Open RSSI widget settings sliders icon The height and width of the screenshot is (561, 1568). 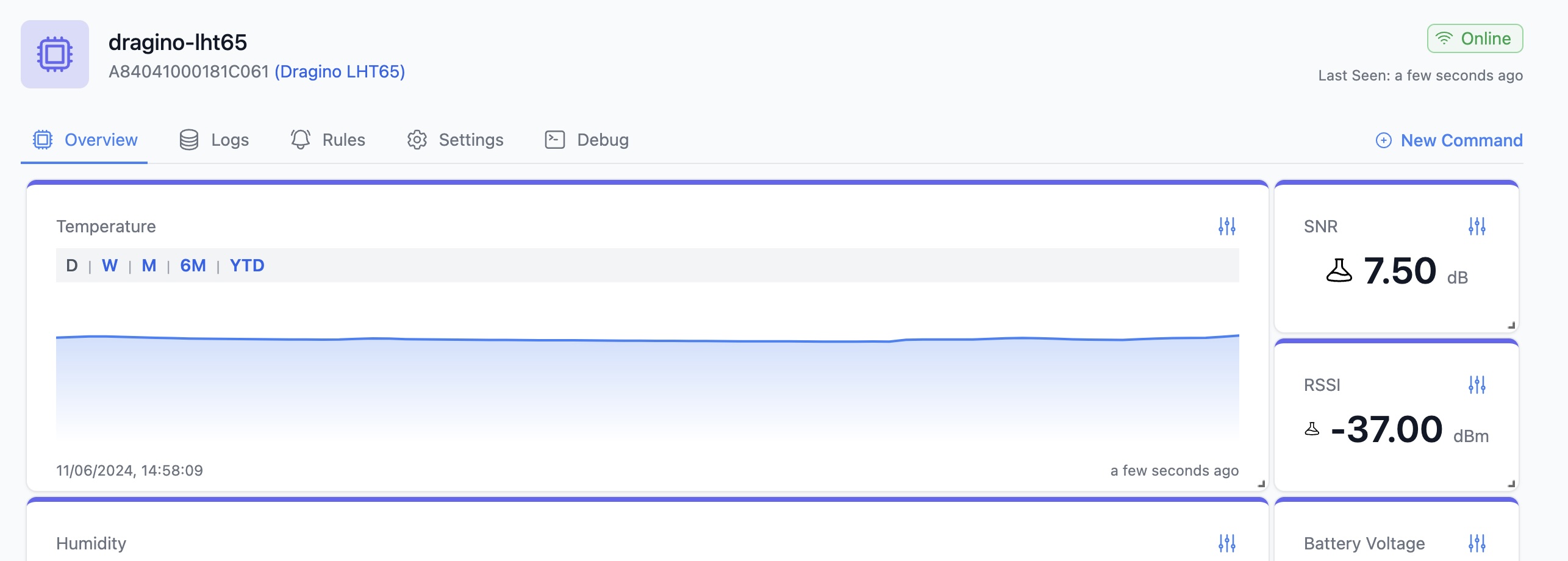tap(1477, 385)
